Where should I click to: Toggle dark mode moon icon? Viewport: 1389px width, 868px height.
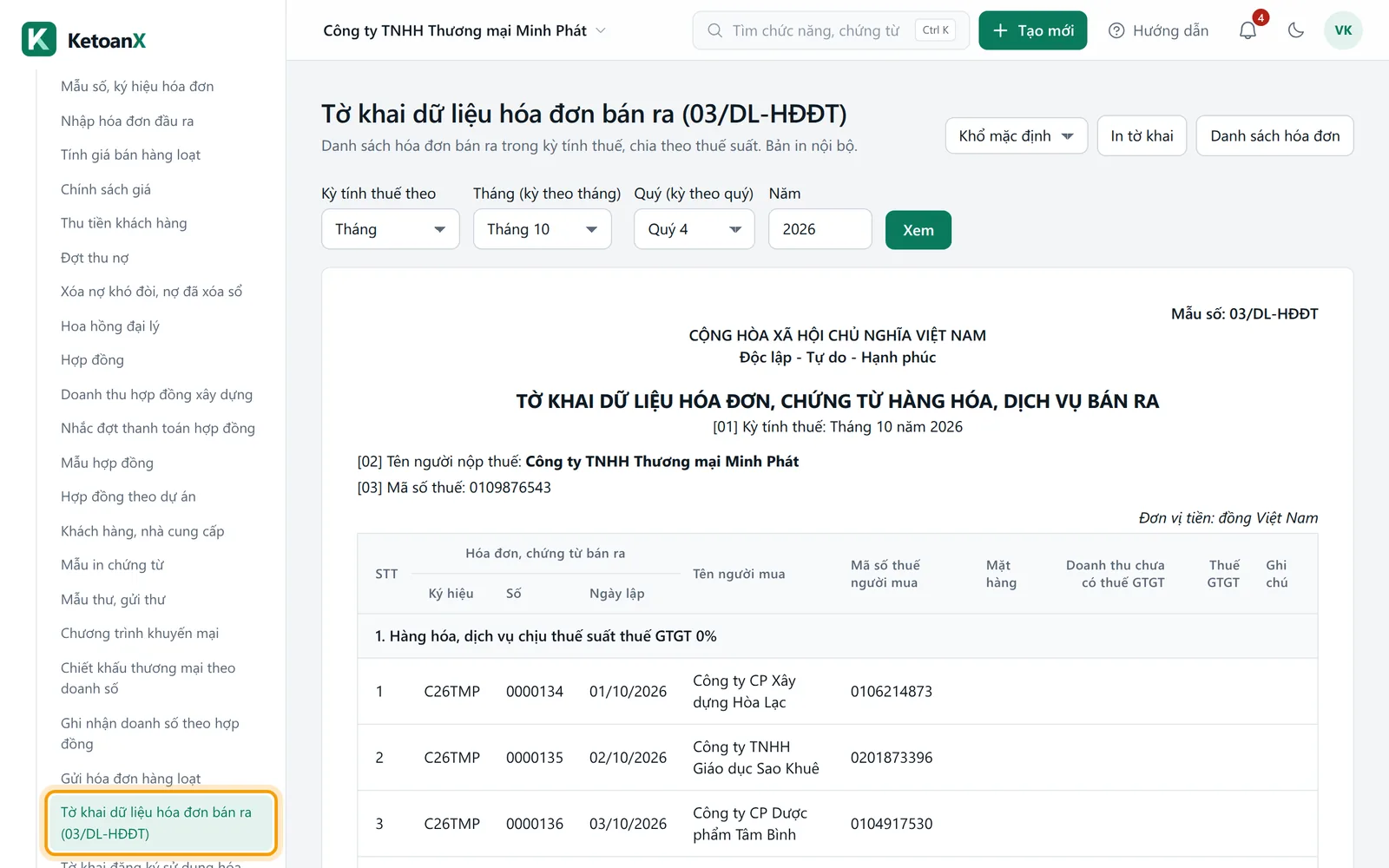pyautogui.click(x=1296, y=30)
